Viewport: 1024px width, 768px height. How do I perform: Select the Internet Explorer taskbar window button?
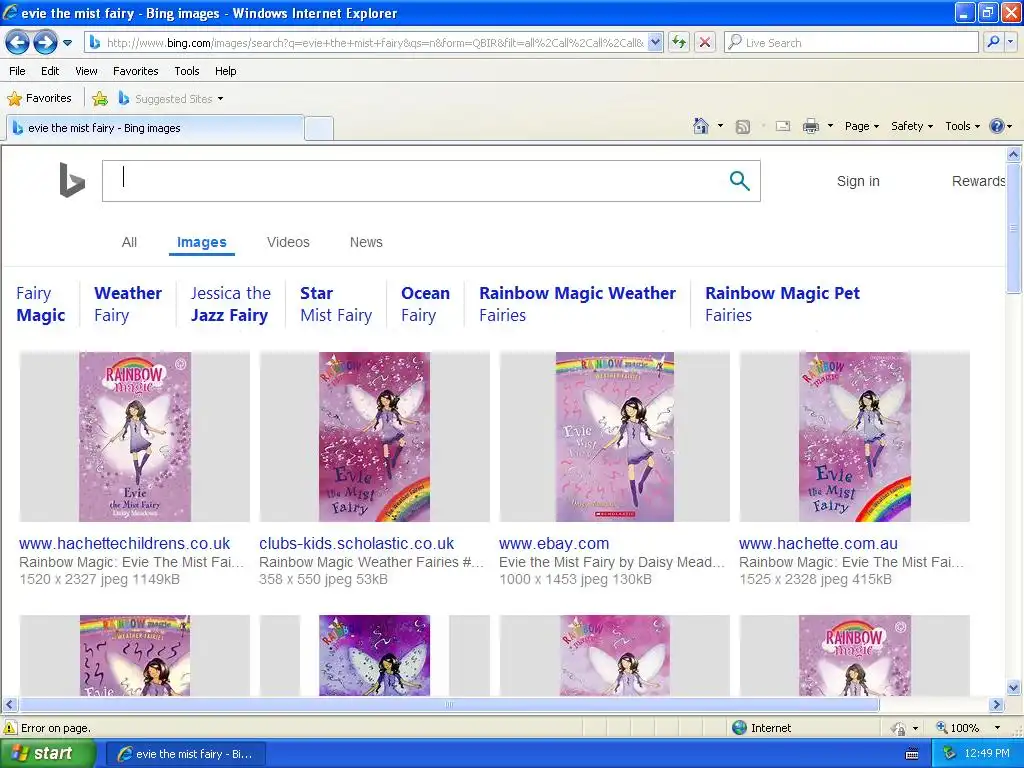pyautogui.click(x=185, y=754)
